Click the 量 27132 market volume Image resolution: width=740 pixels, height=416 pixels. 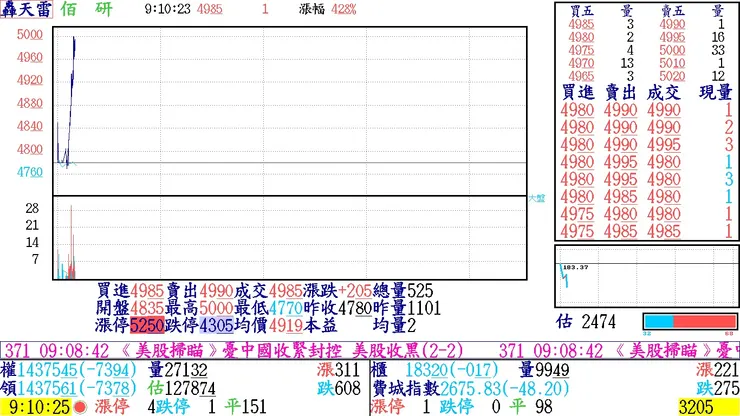tap(178, 370)
